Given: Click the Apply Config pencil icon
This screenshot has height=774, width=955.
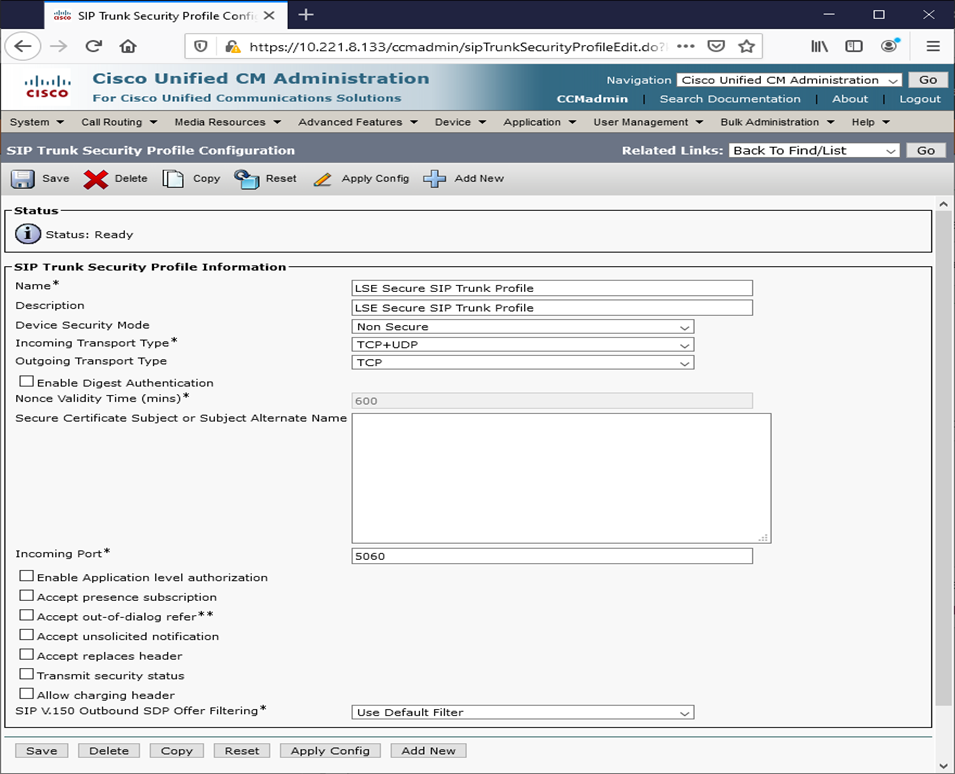Looking at the screenshot, I should [x=322, y=179].
